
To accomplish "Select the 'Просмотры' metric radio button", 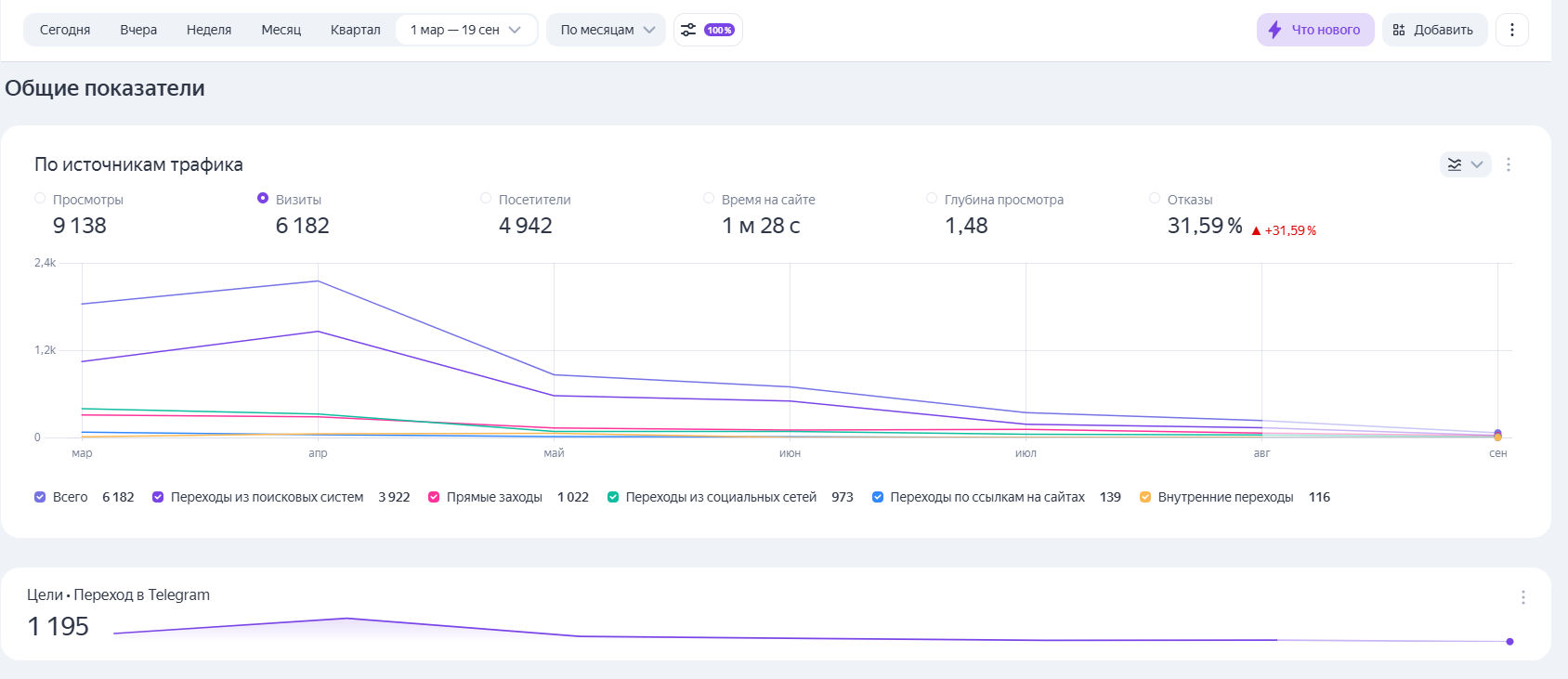I will click(x=40, y=199).
